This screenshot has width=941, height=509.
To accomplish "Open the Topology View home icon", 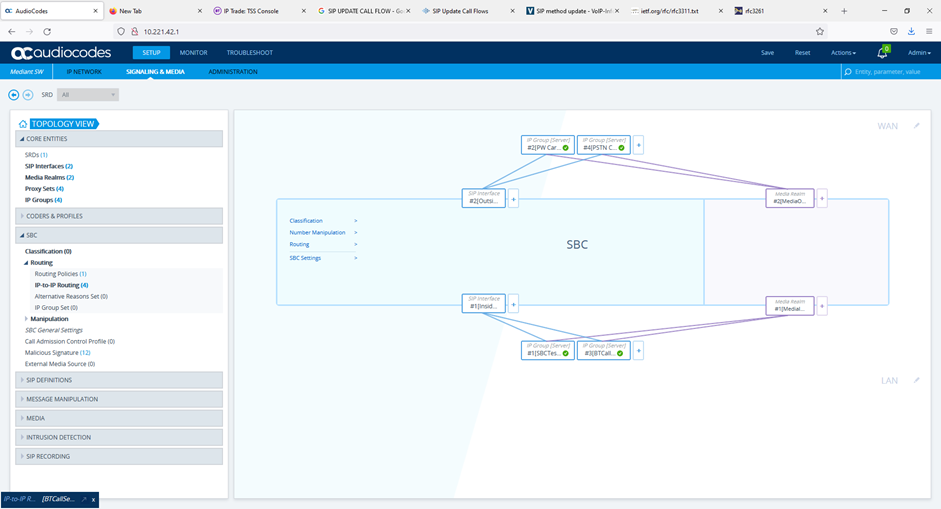I will (x=23, y=124).
